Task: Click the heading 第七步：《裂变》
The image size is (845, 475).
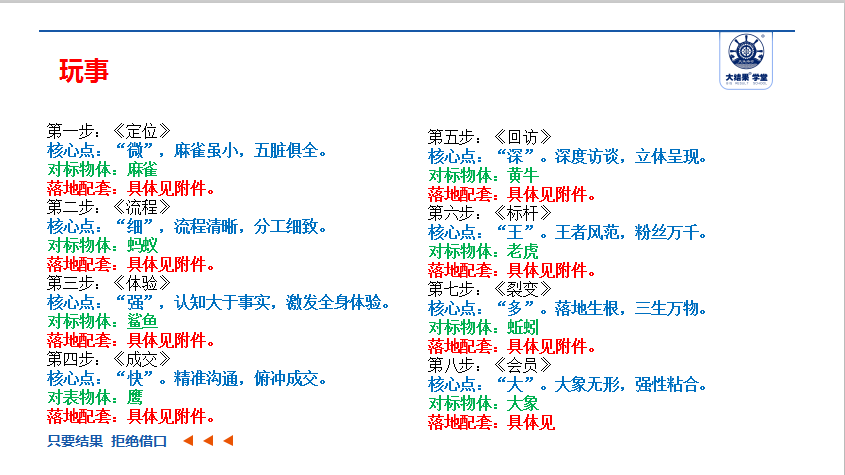Action: click(490, 289)
